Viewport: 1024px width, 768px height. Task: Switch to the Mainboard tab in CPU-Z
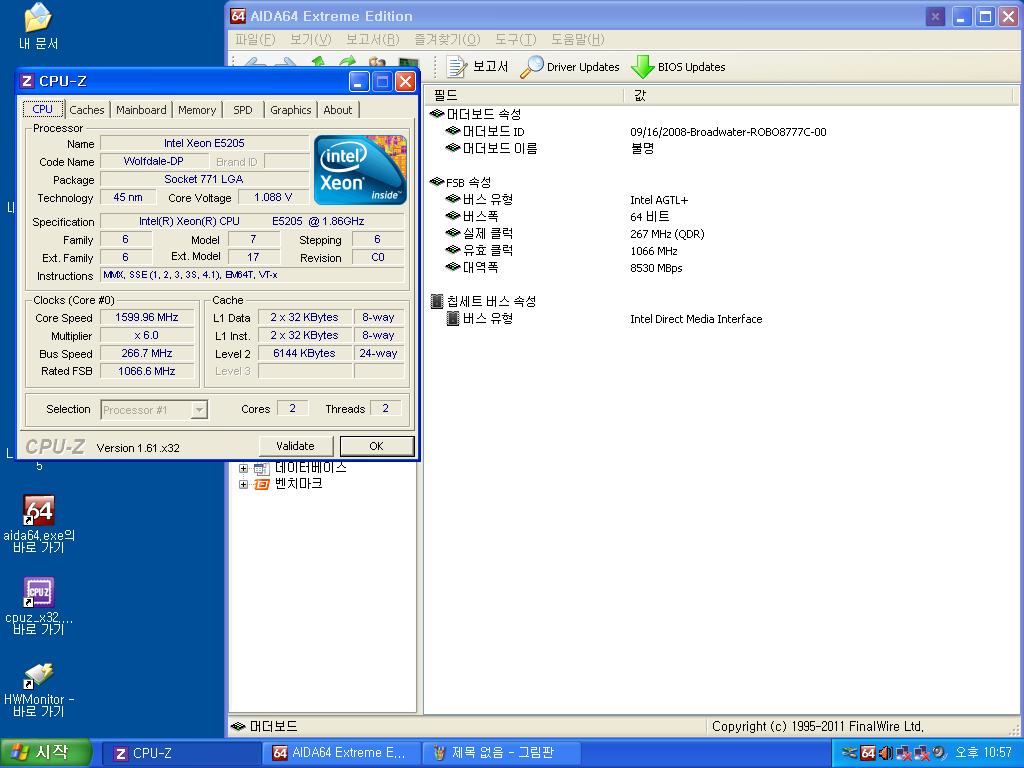(141, 110)
